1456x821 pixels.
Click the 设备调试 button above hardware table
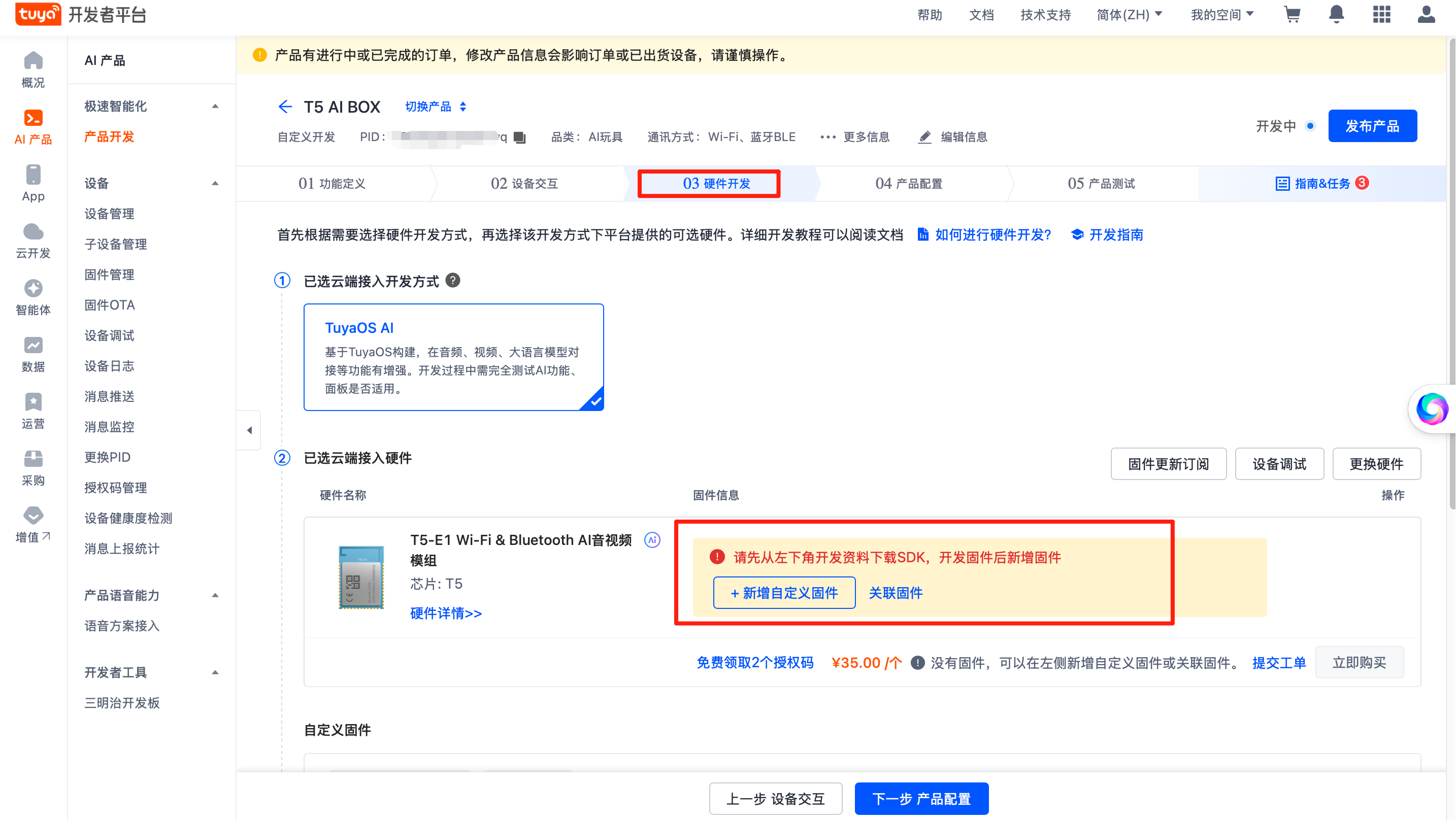coord(1279,464)
